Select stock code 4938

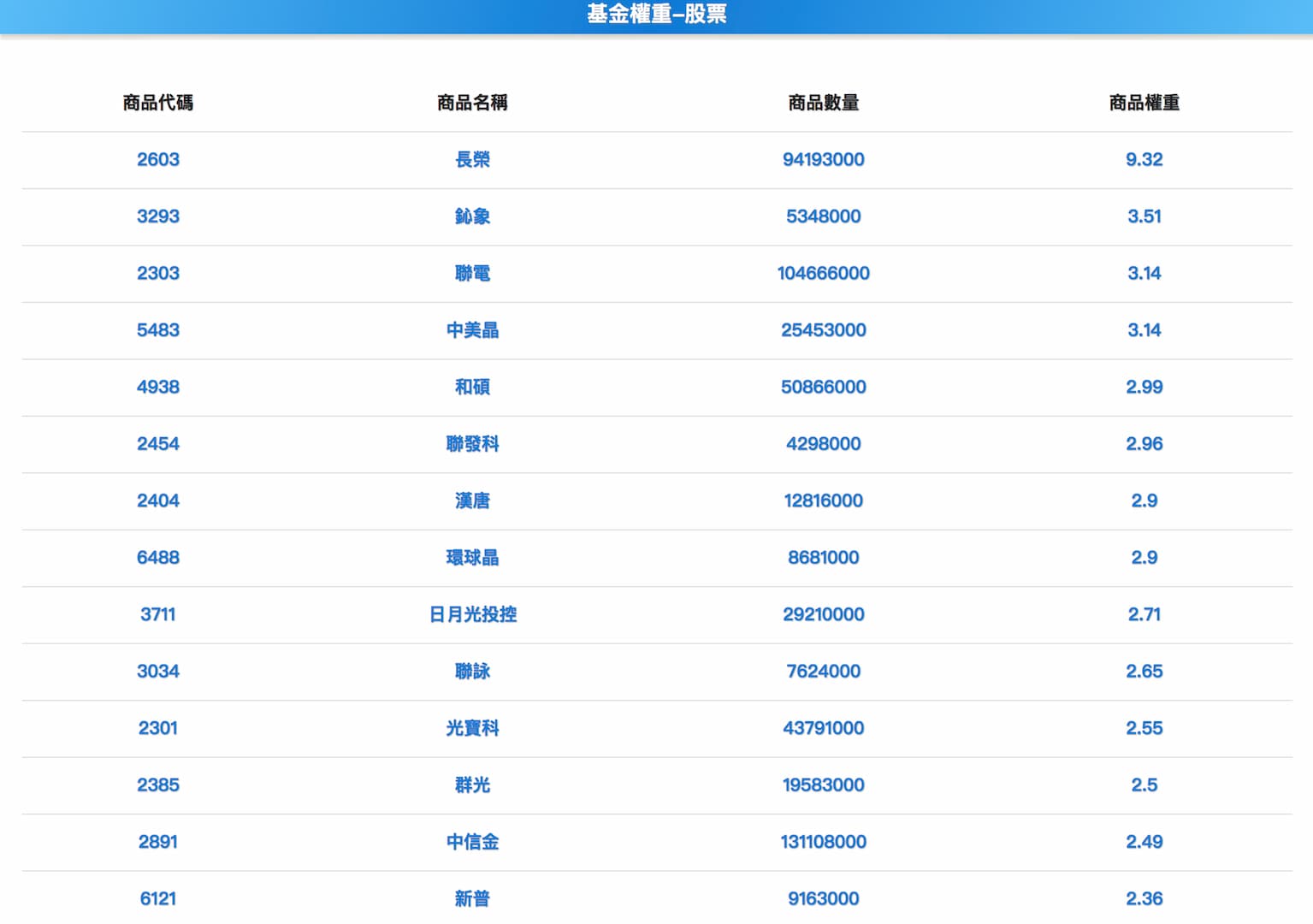[158, 387]
